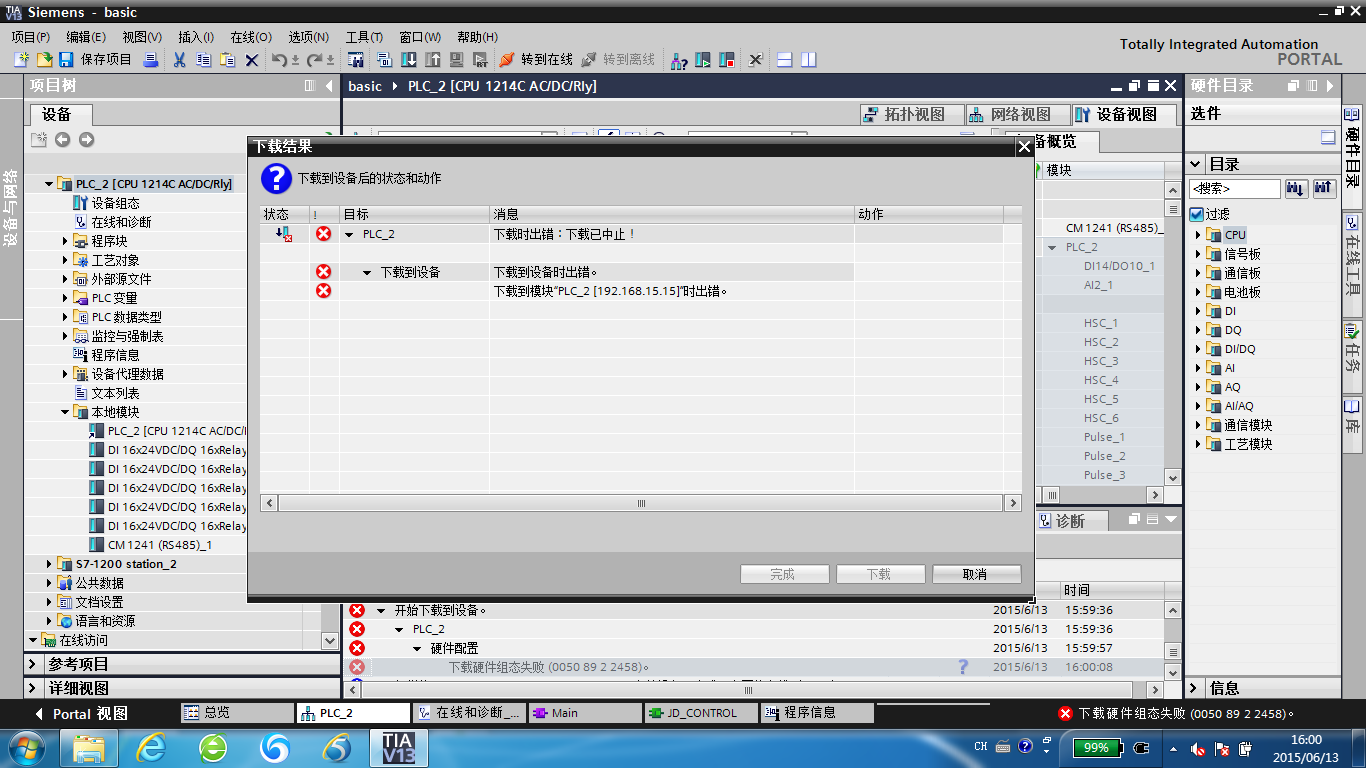Click the new project toolbar icon
Image resolution: width=1366 pixels, height=768 pixels.
[21, 60]
